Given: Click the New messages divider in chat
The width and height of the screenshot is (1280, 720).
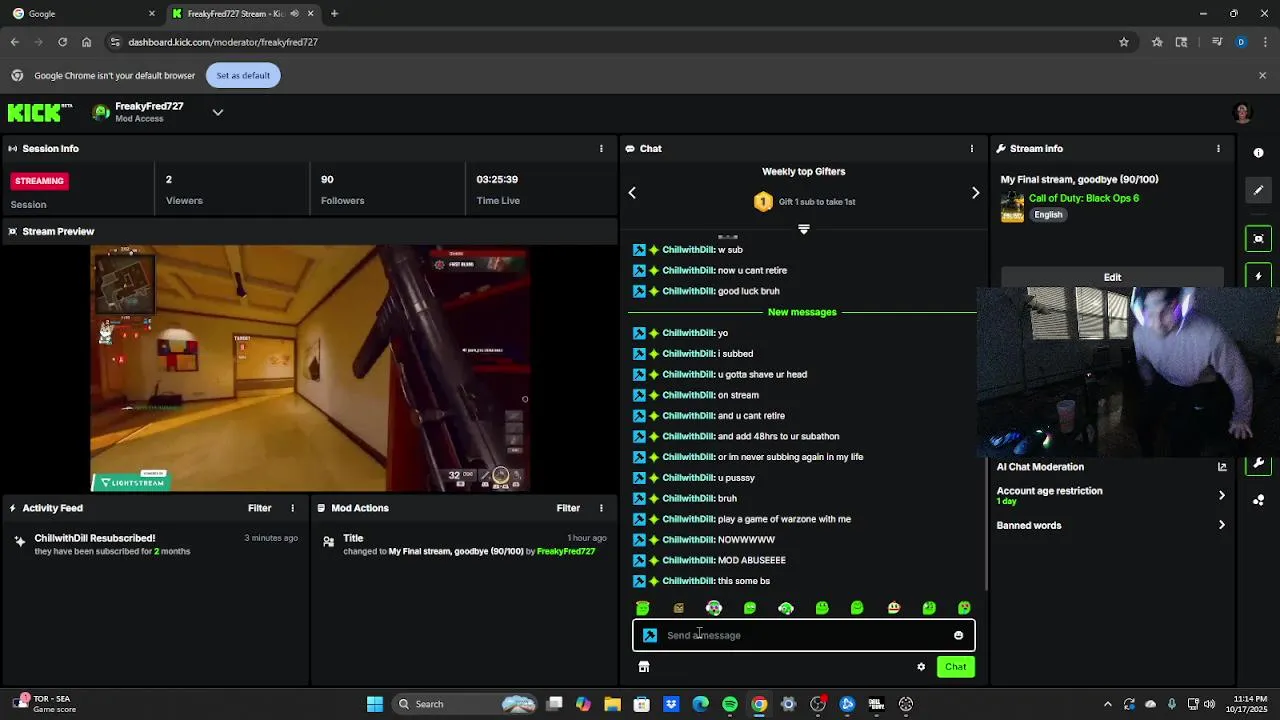Looking at the screenshot, I should 802,312.
